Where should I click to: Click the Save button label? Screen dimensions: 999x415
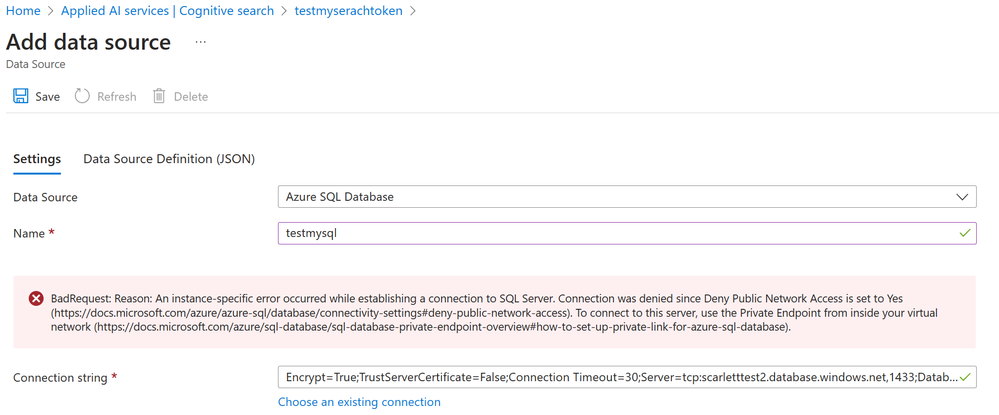click(47, 97)
